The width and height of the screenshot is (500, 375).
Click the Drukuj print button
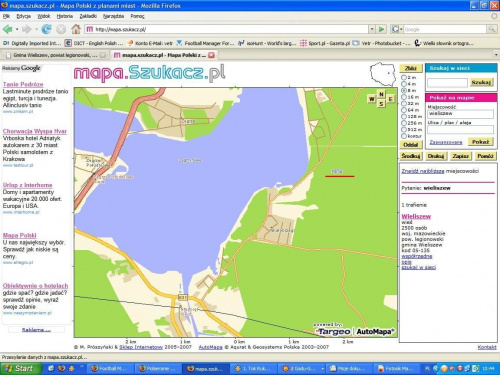click(436, 156)
